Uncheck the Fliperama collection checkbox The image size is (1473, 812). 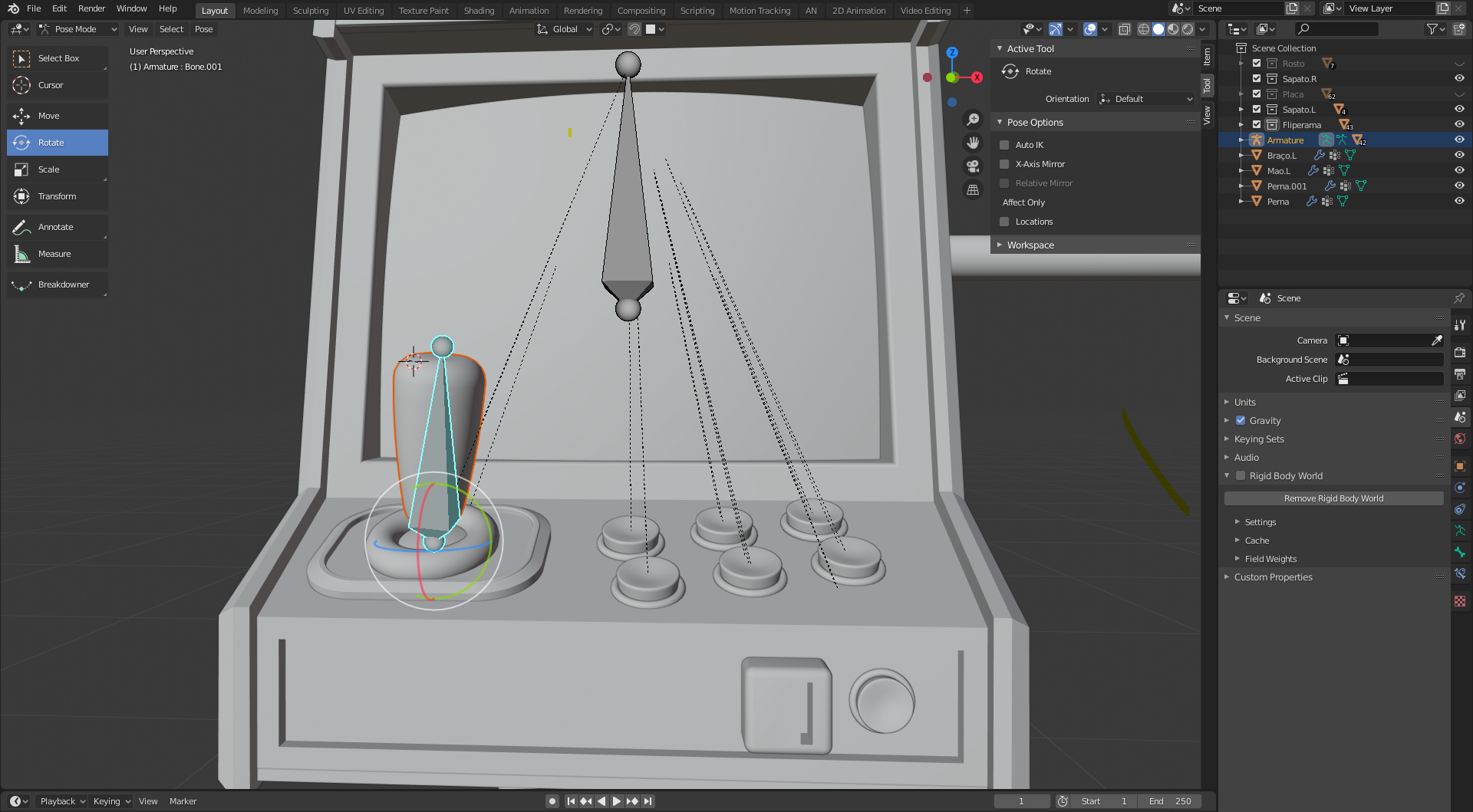click(1257, 124)
